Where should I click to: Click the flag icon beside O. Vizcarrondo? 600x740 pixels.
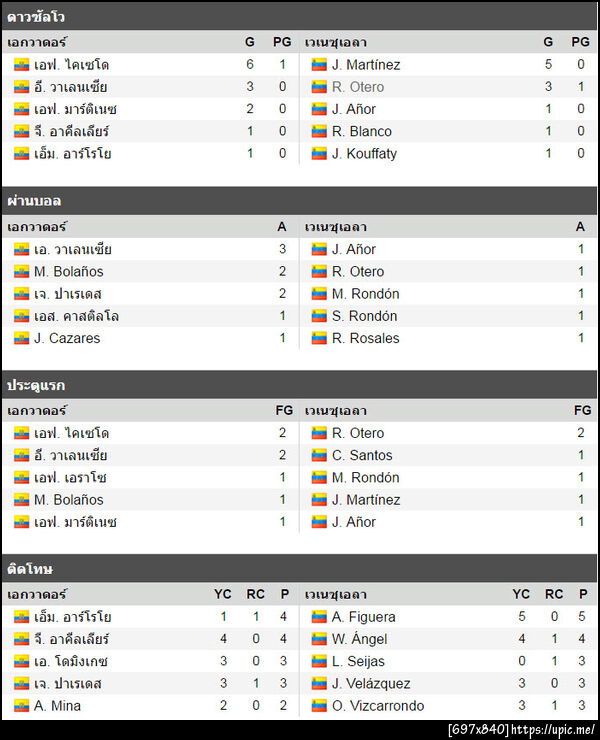click(320, 706)
